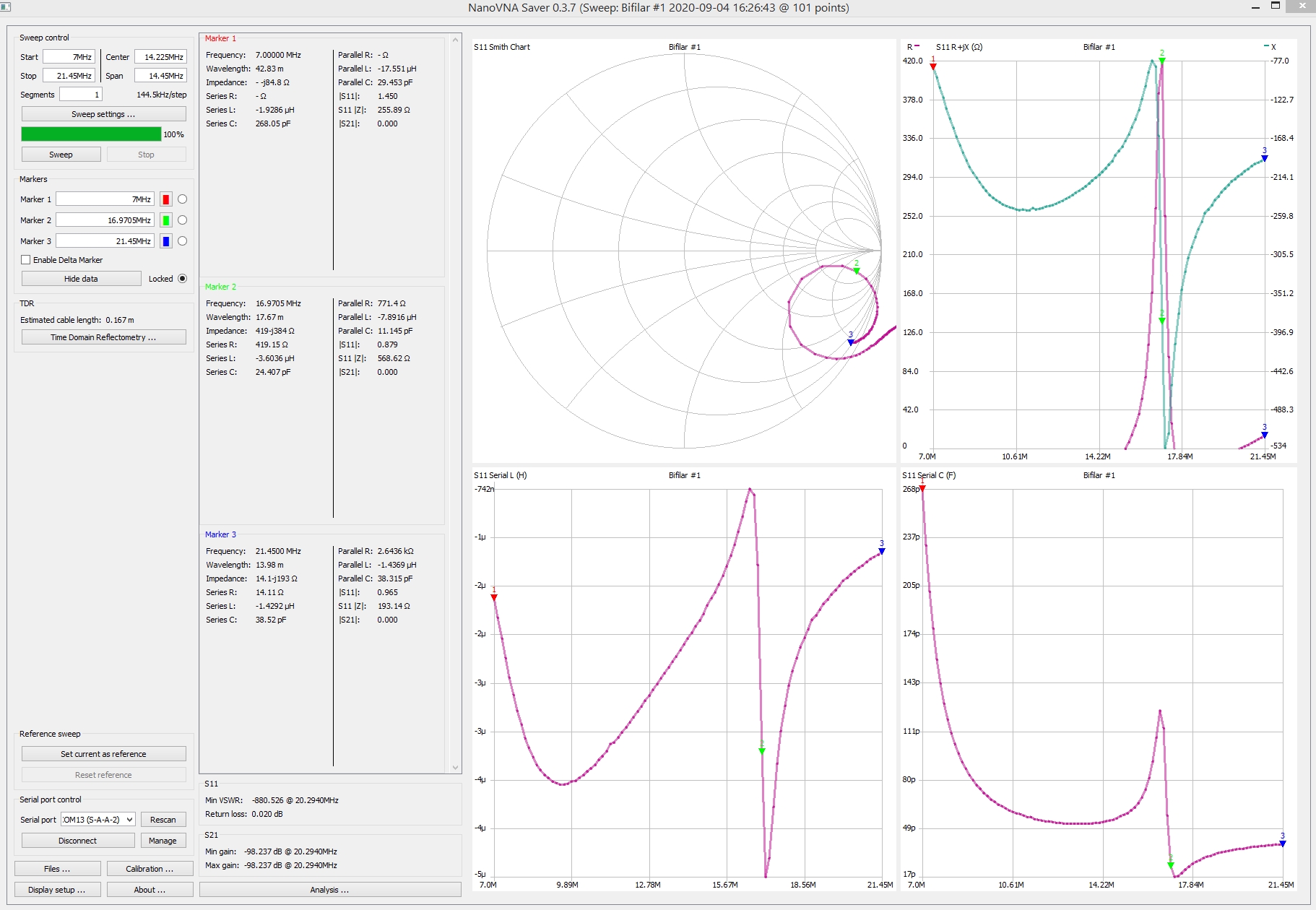Viewport: 1316px width, 910px height.
Task: Click the S11 Serial C (F) chart title
Action: click(x=929, y=475)
